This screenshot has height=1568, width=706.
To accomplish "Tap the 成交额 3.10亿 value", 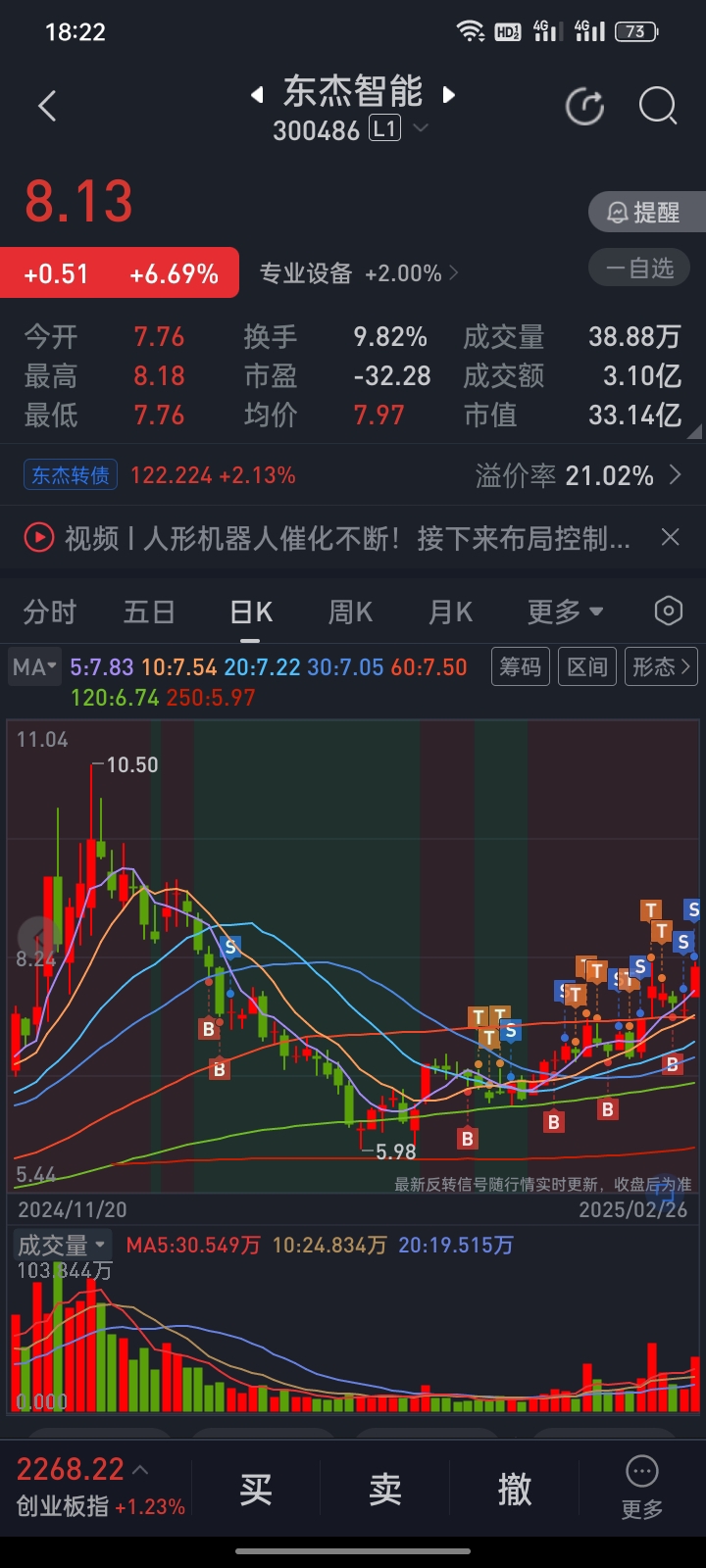I will 642,376.
